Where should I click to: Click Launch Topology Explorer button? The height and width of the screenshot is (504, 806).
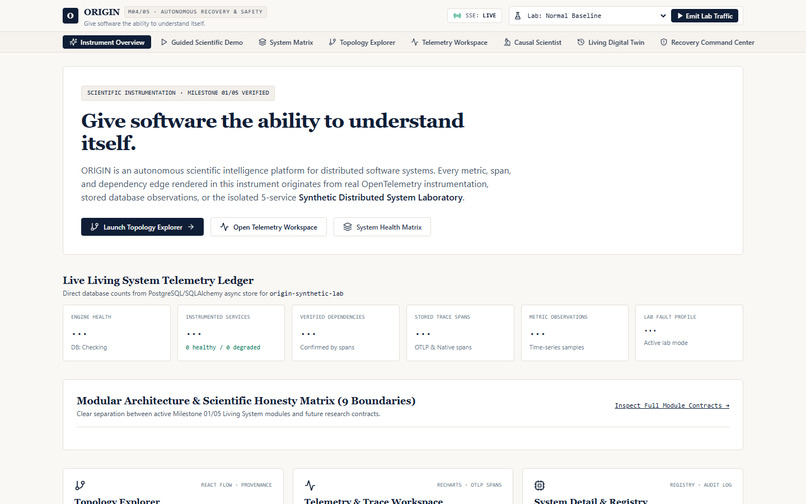pos(142,227)
